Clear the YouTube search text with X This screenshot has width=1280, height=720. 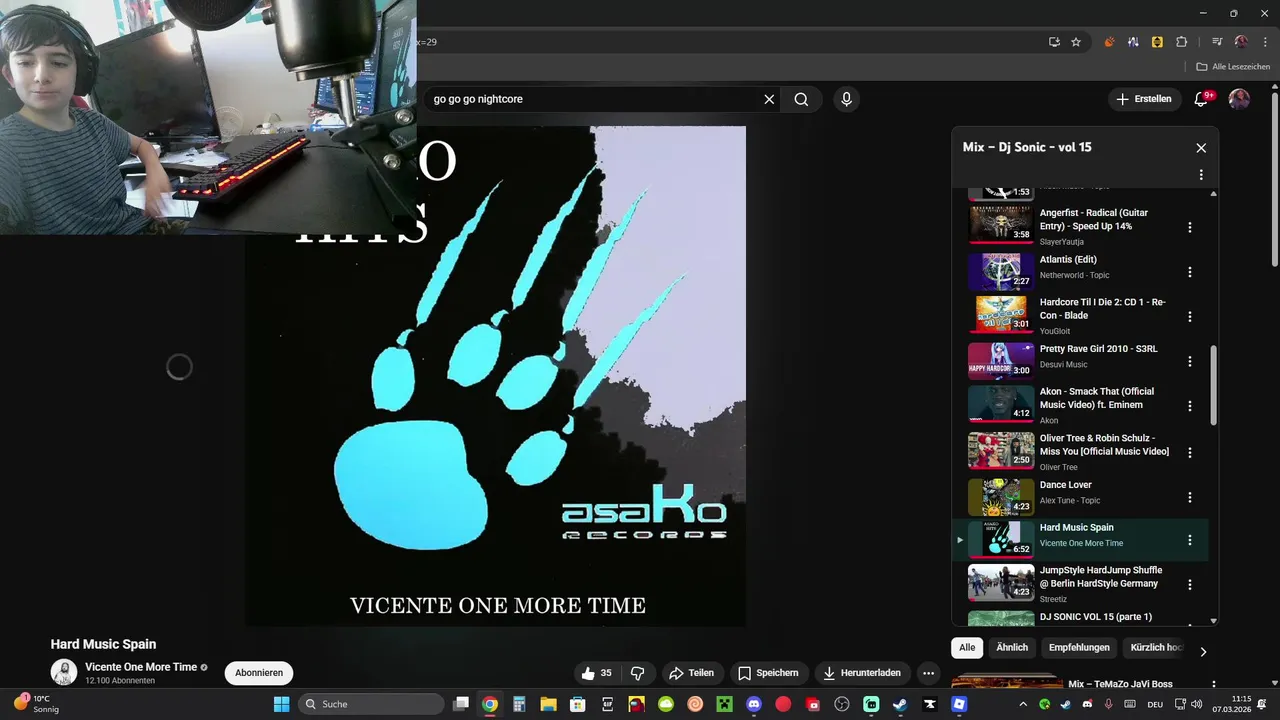[769, 99]
